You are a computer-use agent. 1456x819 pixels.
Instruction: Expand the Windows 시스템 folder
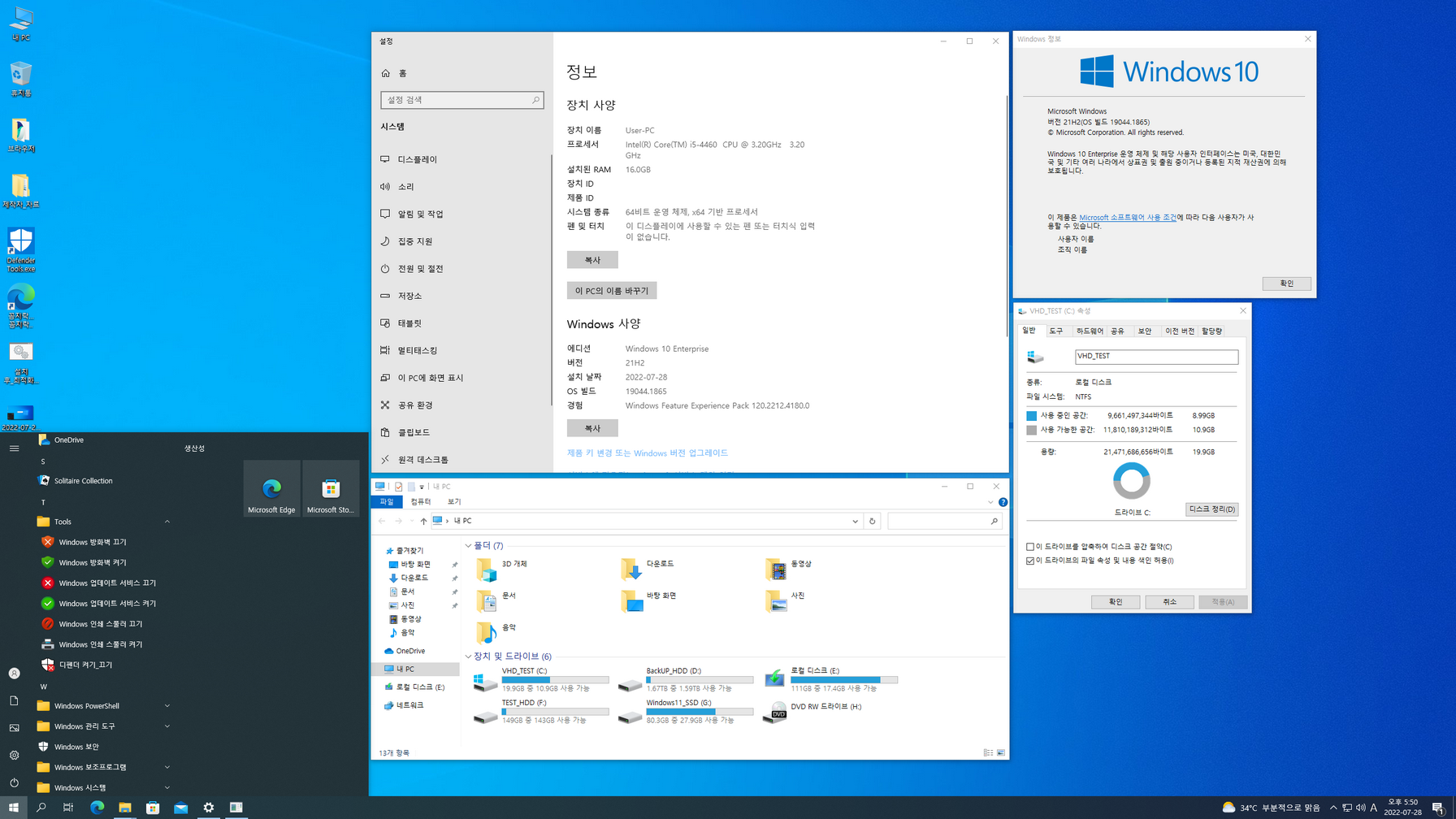pos(167,787)
